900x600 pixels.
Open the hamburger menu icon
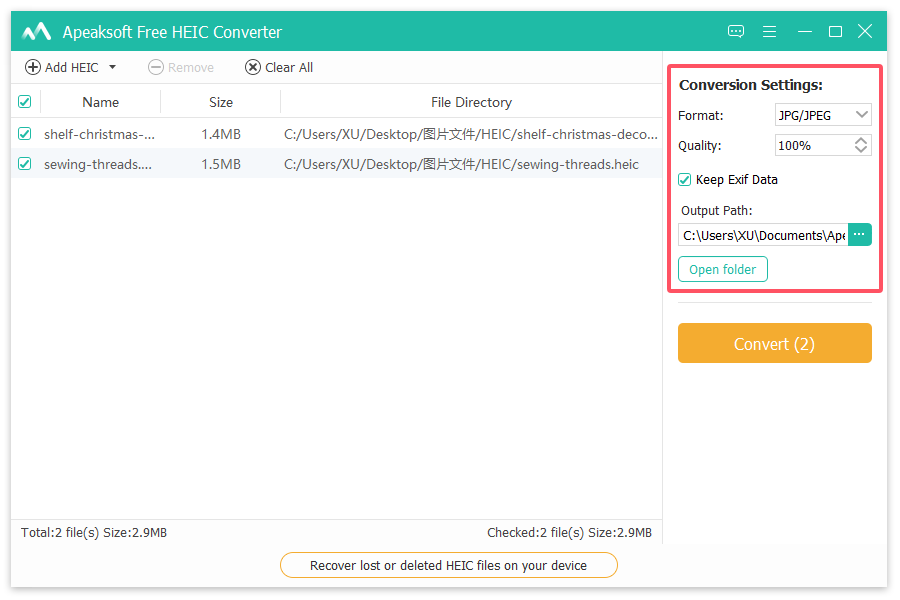pyautogui.click(x=769, y=32)
